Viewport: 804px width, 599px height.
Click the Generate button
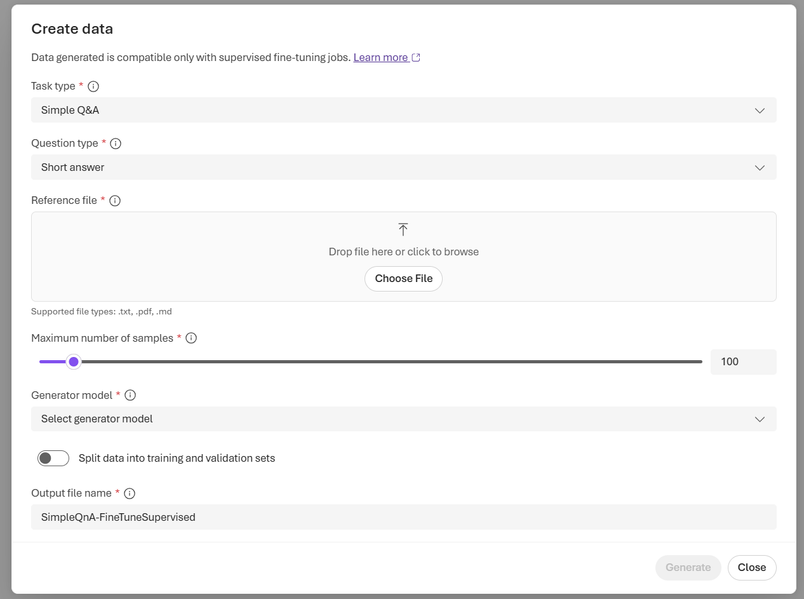[x=688, y=567]
